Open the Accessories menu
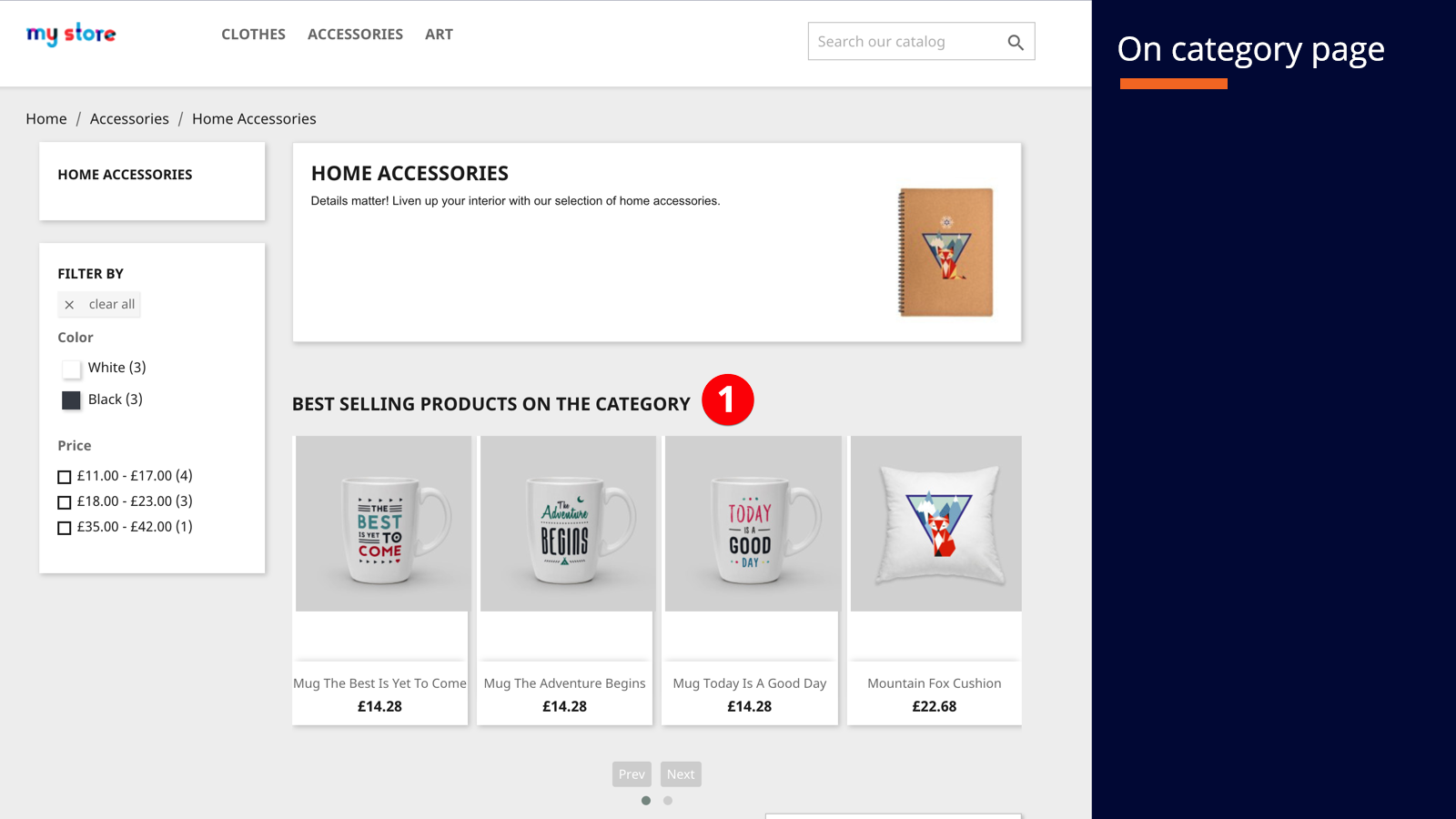The image size is (1456, 819). (x=355, y=35)
